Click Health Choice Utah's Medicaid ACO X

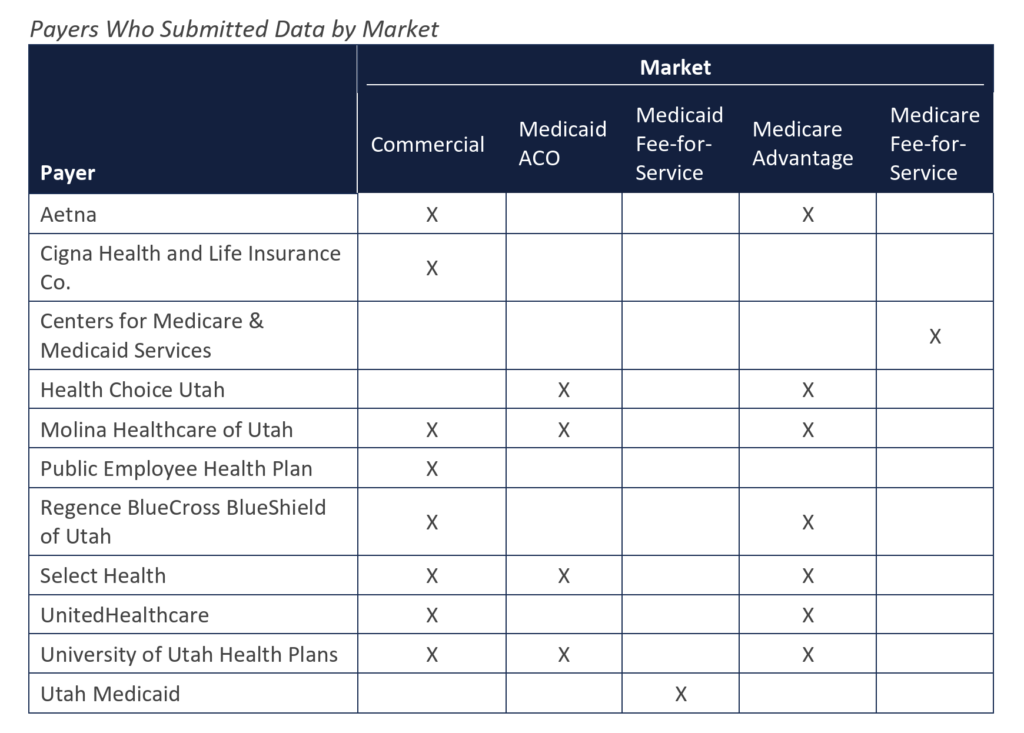(x=564, y=390)
